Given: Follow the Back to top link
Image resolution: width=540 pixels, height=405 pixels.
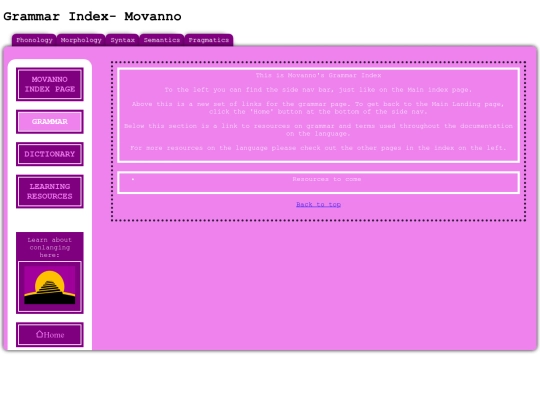Looking at the screenshot, I should tap(318, 204).
